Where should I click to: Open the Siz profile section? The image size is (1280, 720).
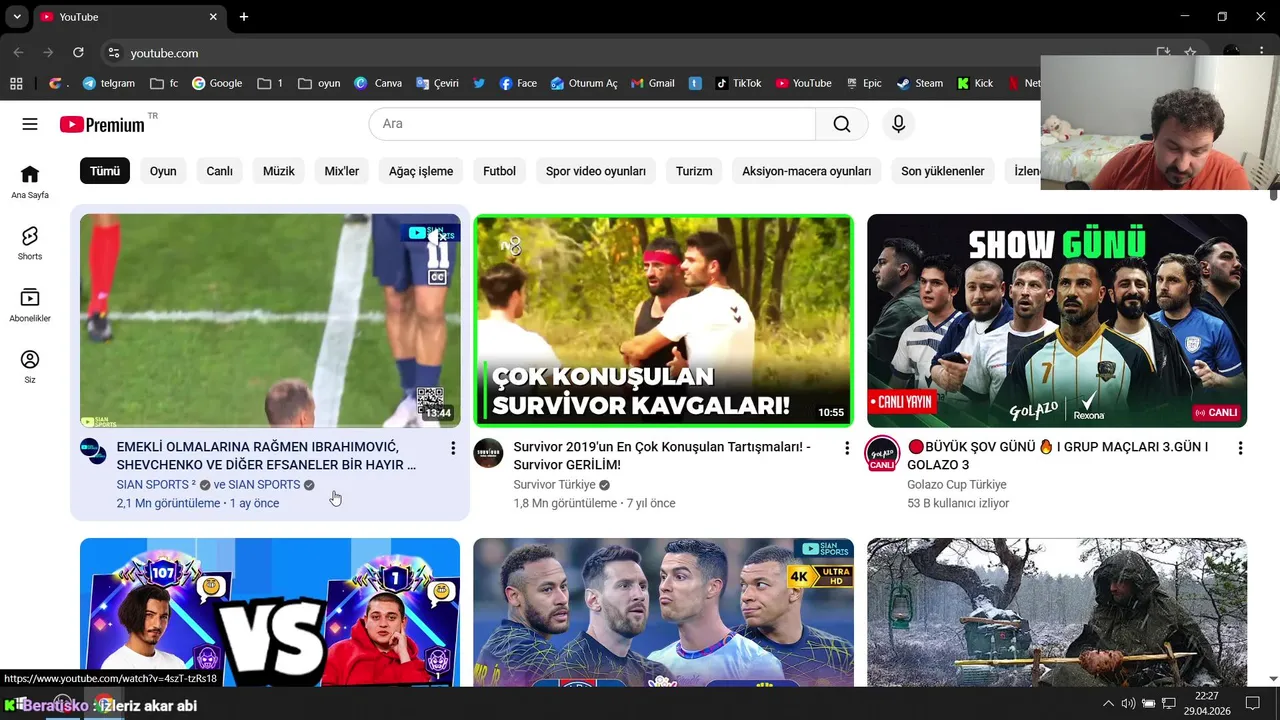[x=30, y=366]
